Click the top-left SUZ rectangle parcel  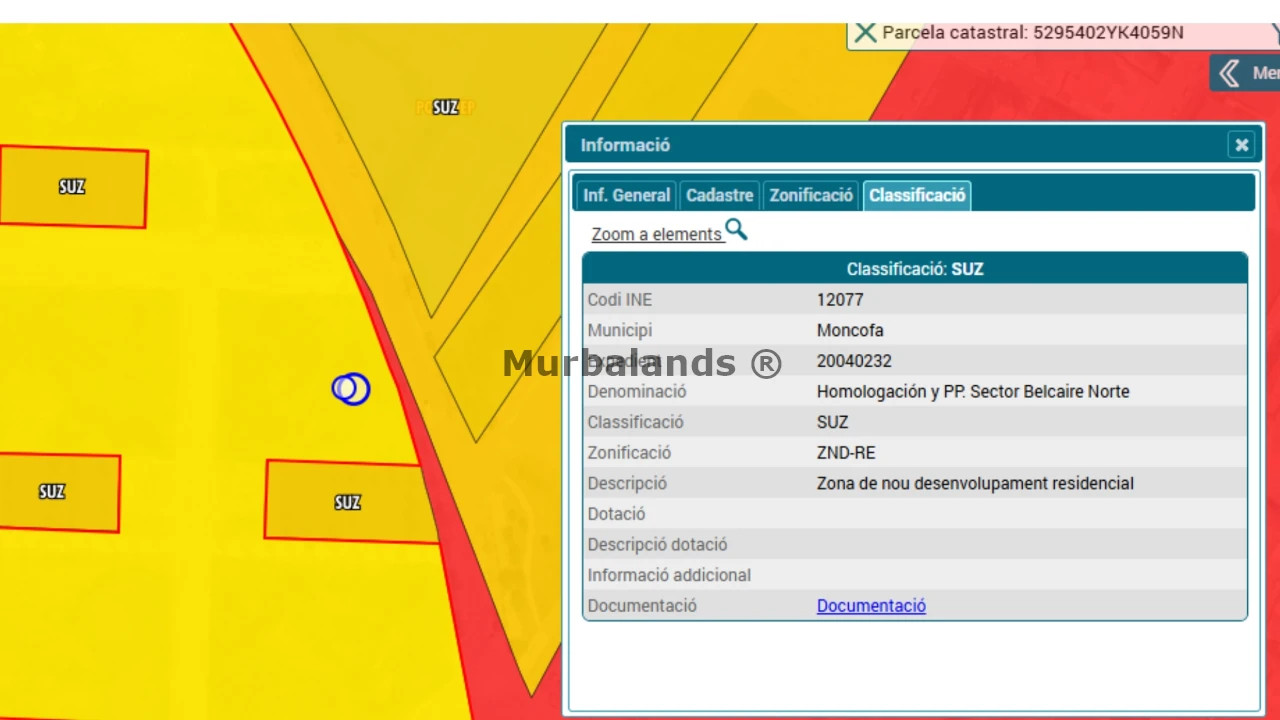pos(73,187)
